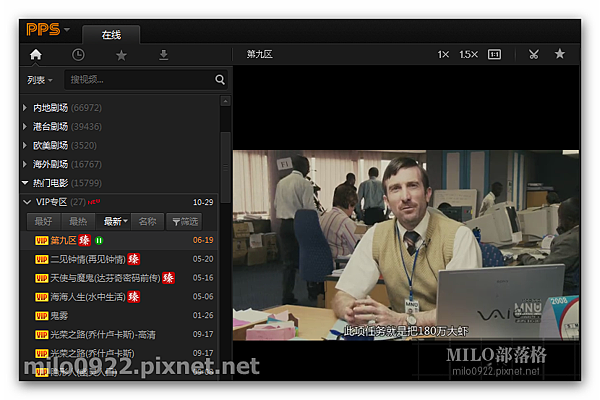Image resolution: width=600 pixels, height=400 pixels.
Task: Click the magnifier search icon
Action: (220, 80)
